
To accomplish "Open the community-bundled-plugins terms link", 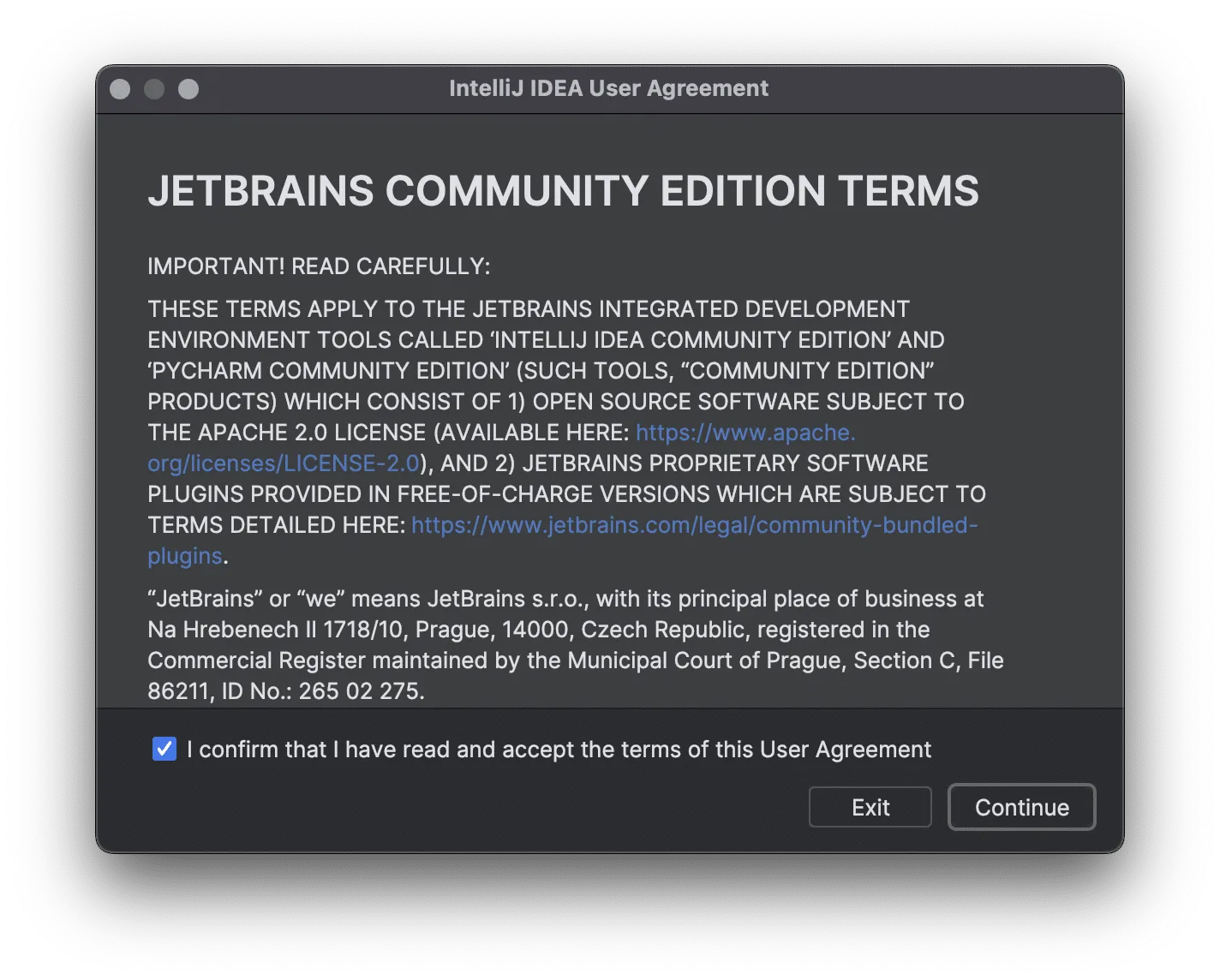I will [x=694, y=525].
